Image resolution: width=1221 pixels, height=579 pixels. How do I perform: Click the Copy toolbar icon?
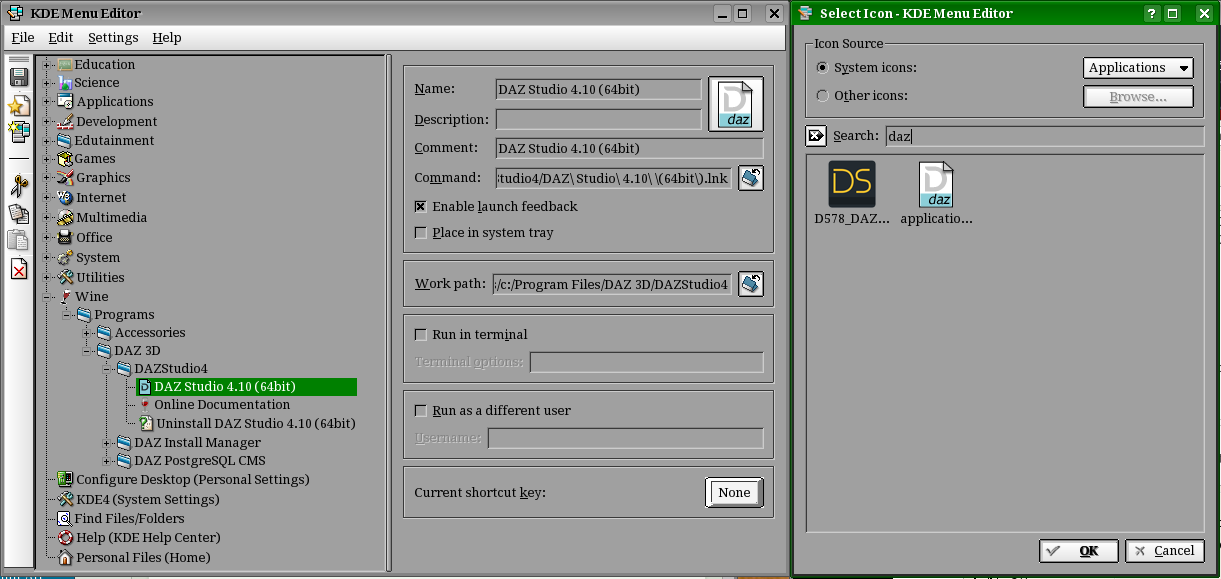(18, 213)
